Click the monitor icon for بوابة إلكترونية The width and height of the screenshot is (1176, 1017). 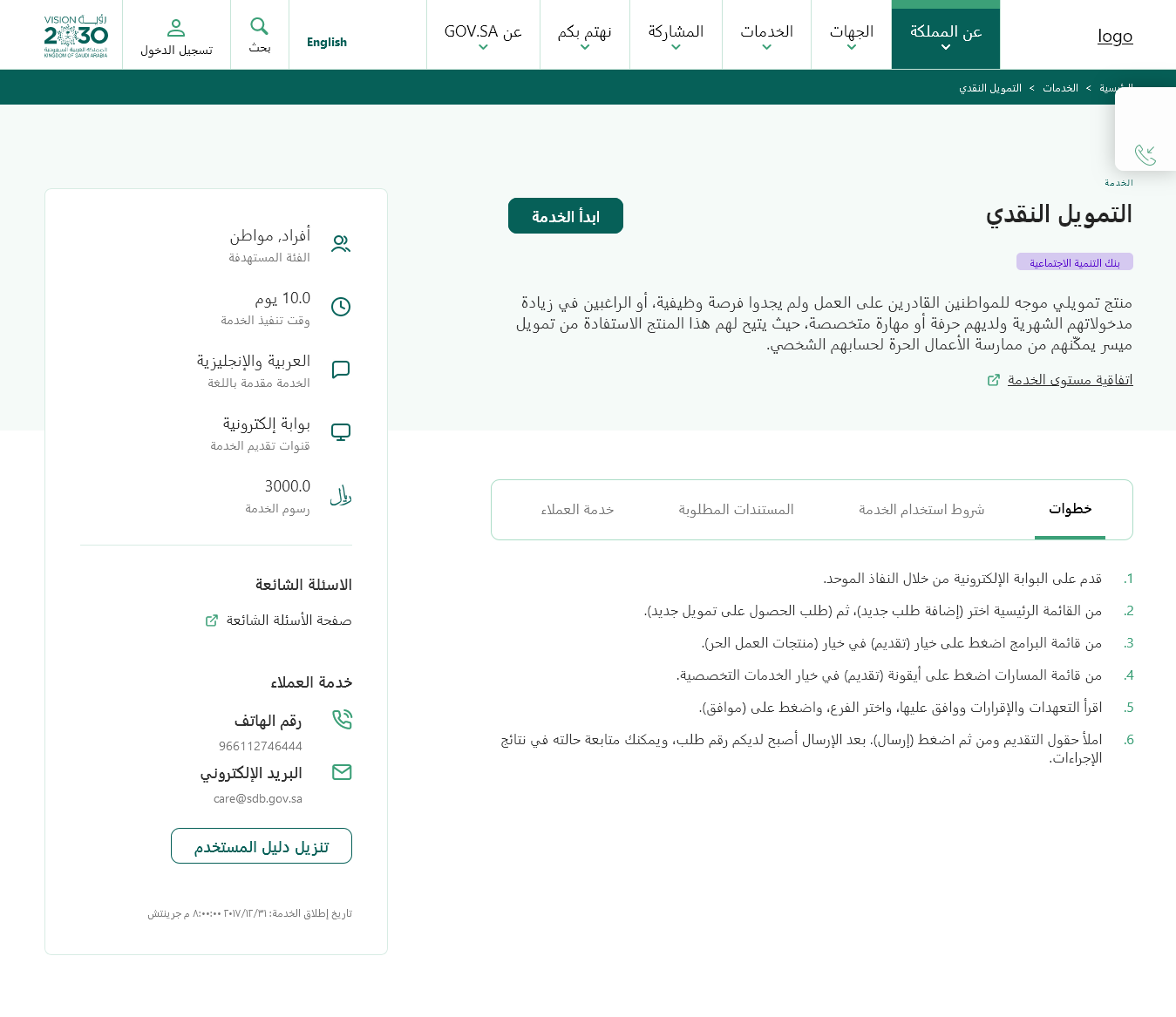click(341, 432)
